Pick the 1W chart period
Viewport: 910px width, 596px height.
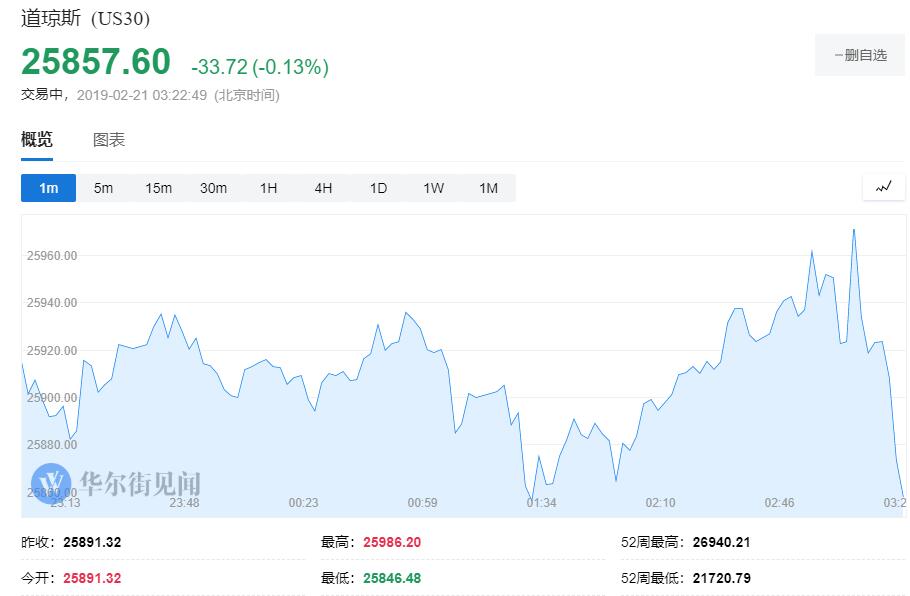pos(433,188)
